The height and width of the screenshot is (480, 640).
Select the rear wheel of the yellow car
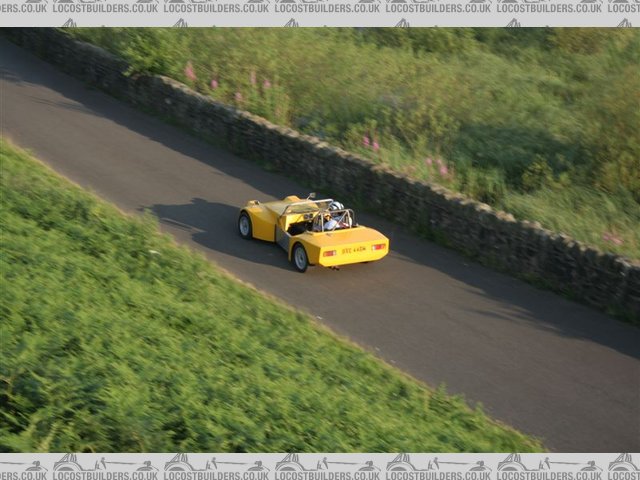click(300, 258)
